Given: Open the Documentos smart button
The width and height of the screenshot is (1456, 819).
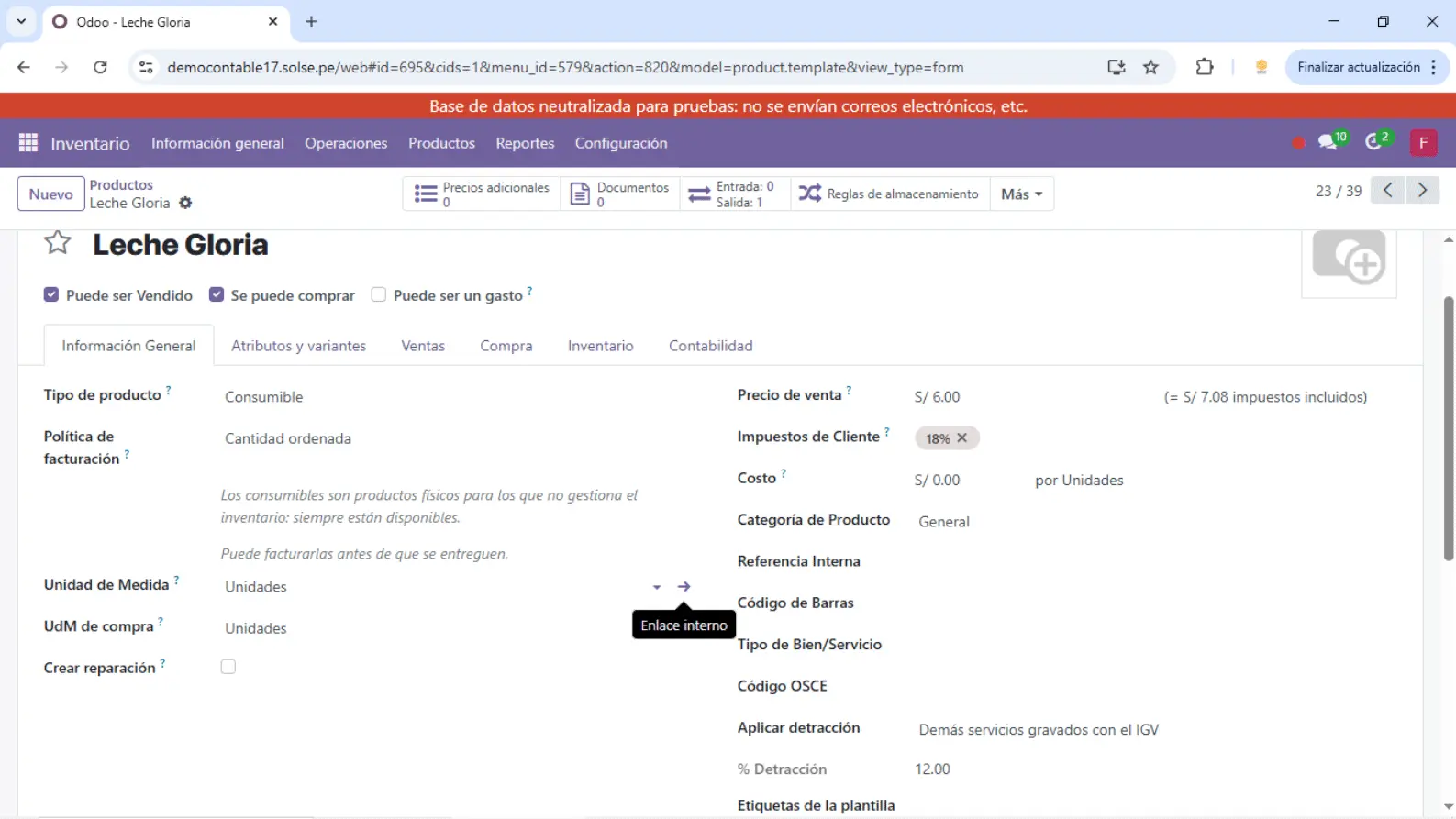Looking at the screenshot, I should [620, 194].
